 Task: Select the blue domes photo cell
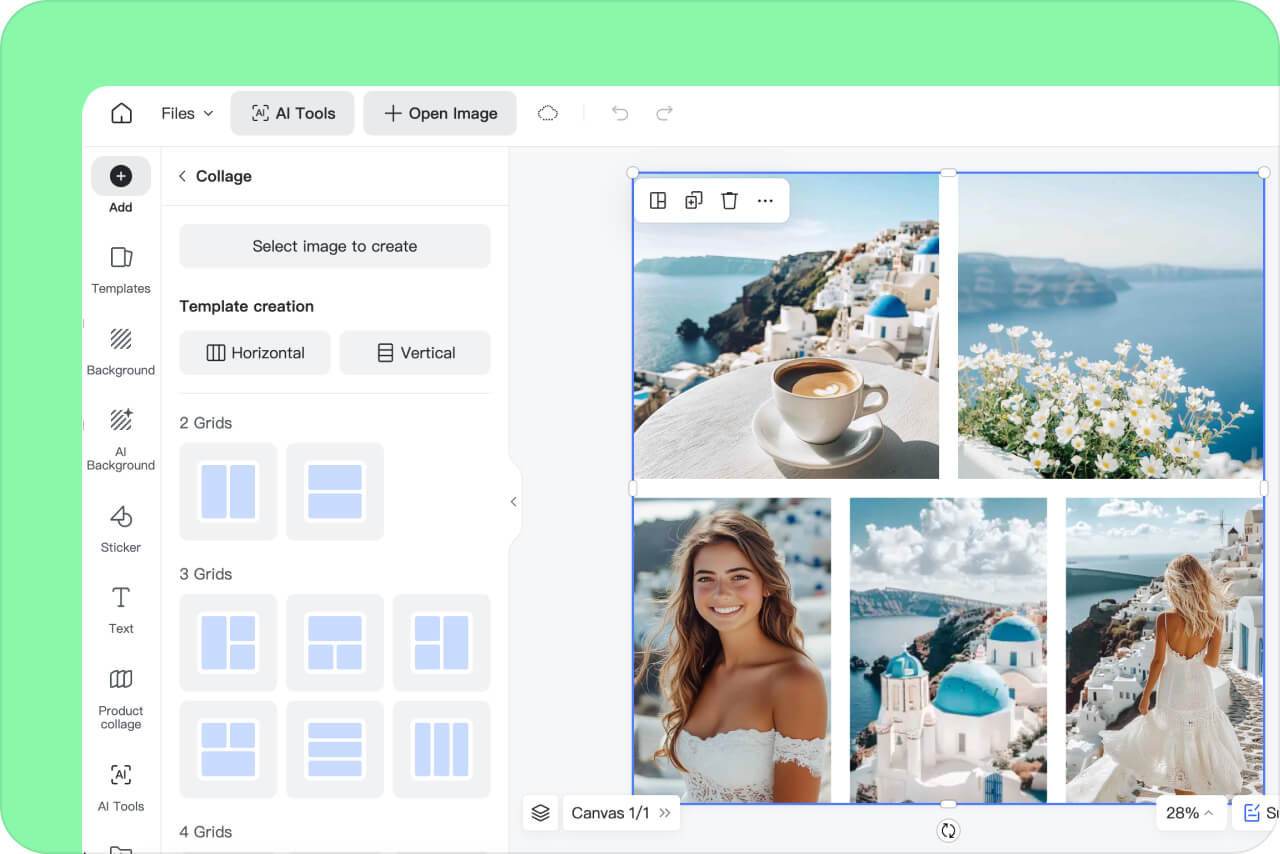(948, 650)
